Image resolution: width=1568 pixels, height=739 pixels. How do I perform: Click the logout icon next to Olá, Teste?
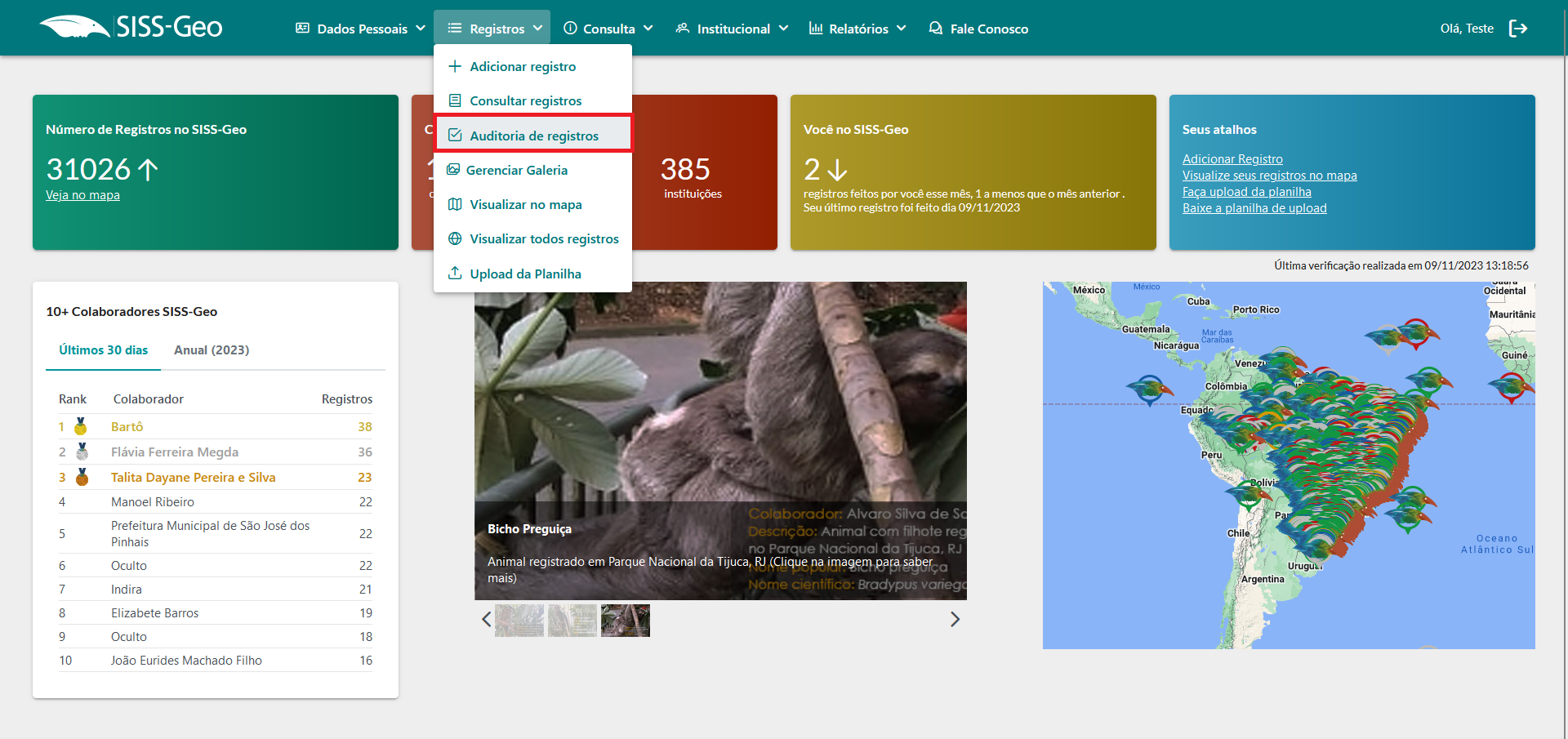pyautogui.click(x=1517, y=29)
